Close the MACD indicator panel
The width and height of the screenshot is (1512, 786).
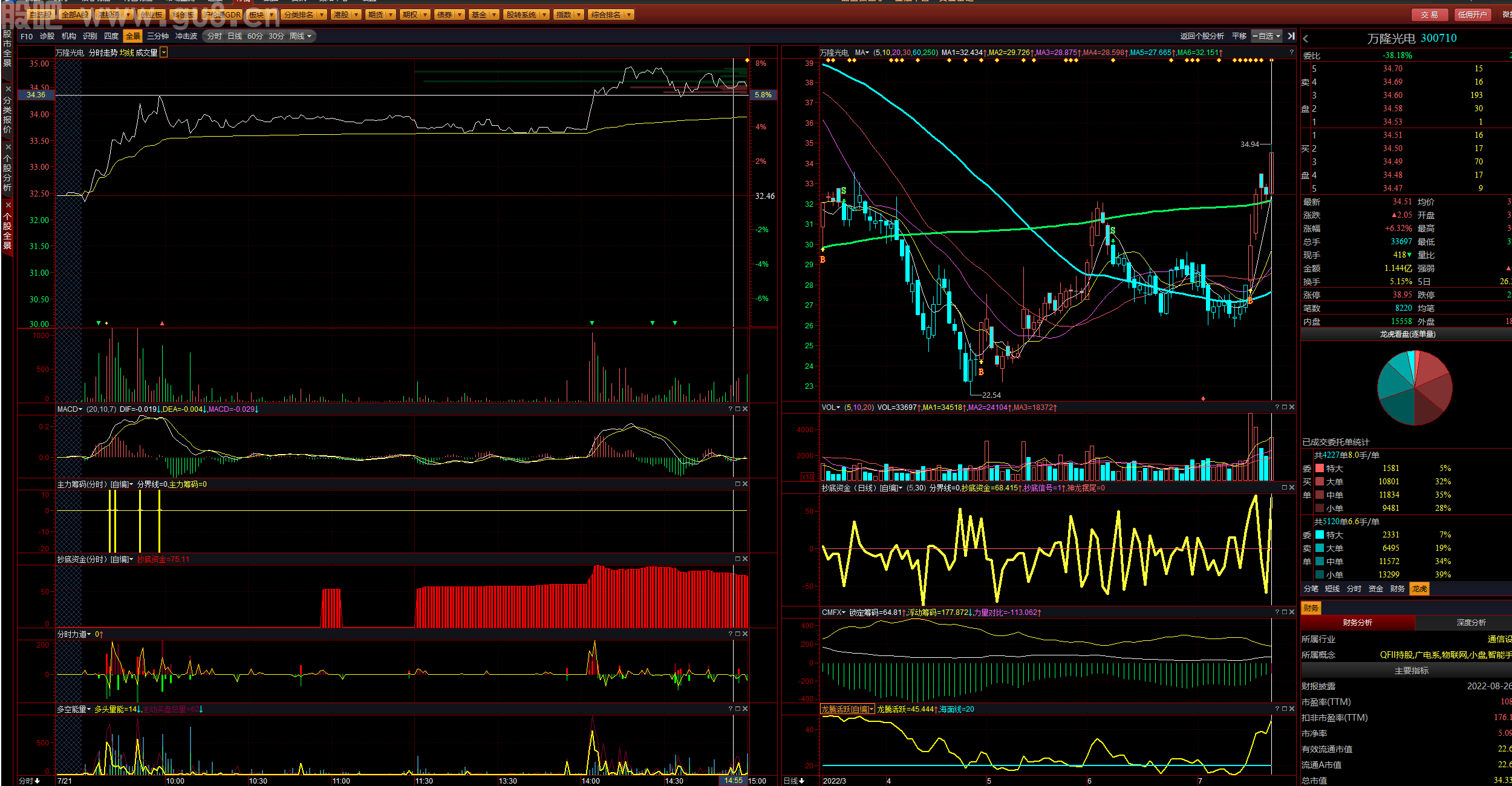click(745, 409)
